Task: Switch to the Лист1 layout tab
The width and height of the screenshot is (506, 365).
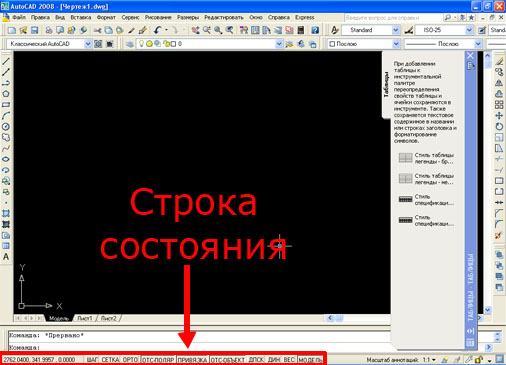Action: tap(85, 318)
